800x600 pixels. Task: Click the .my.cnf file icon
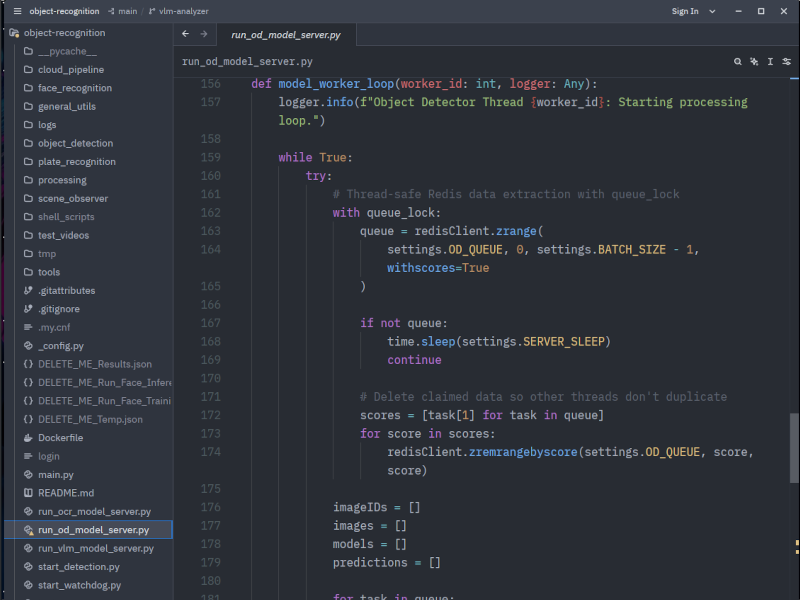pos(29,327)
